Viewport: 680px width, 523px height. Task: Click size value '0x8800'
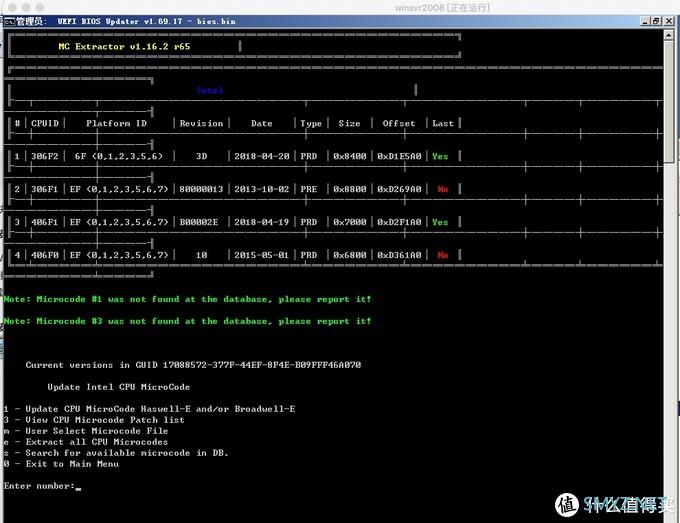[350, 189]
